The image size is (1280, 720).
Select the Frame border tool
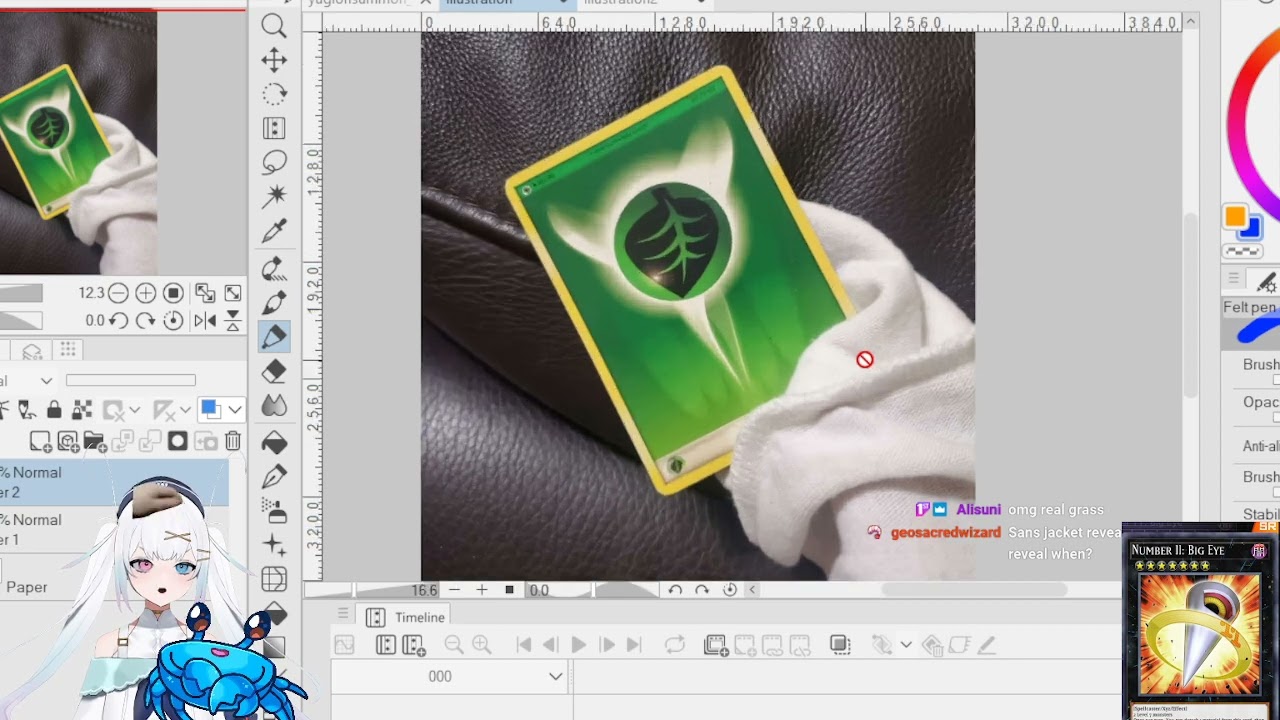click(x=274, y=579)
